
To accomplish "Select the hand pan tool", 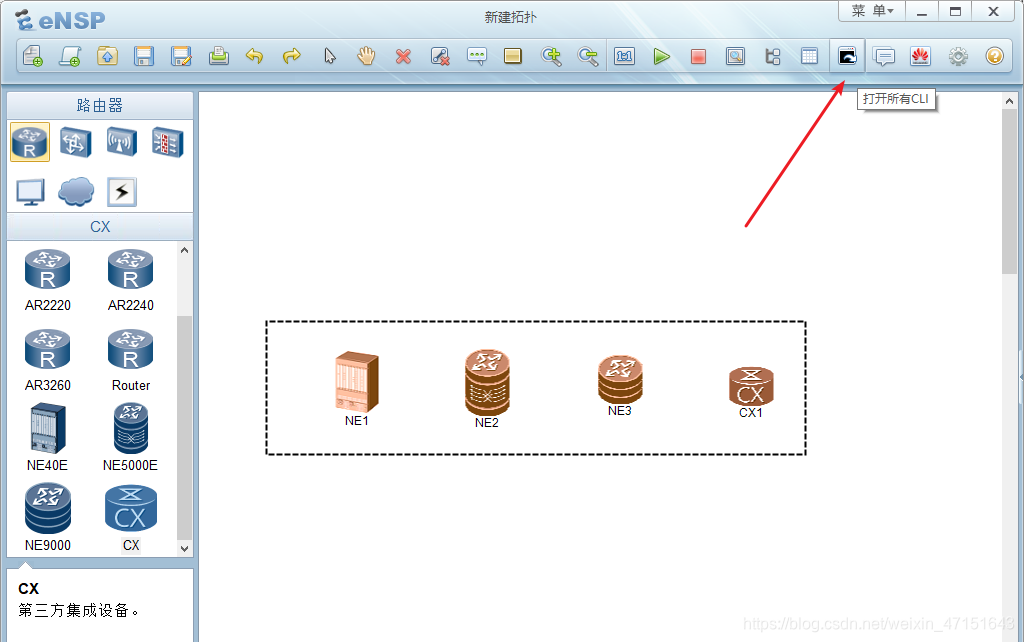I will pos(366,56).
